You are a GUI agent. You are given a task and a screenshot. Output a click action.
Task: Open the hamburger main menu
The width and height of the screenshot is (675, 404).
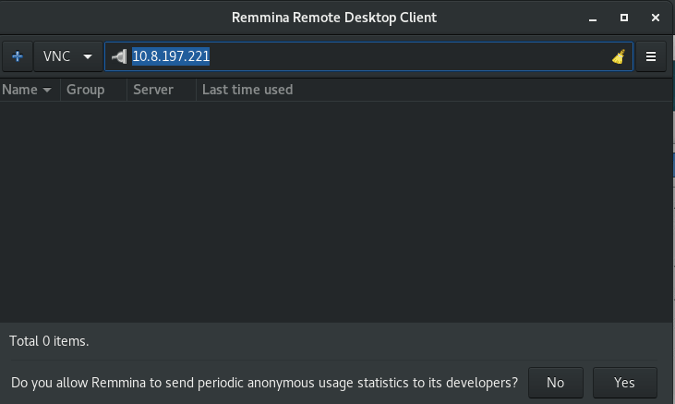coord(651,57)
